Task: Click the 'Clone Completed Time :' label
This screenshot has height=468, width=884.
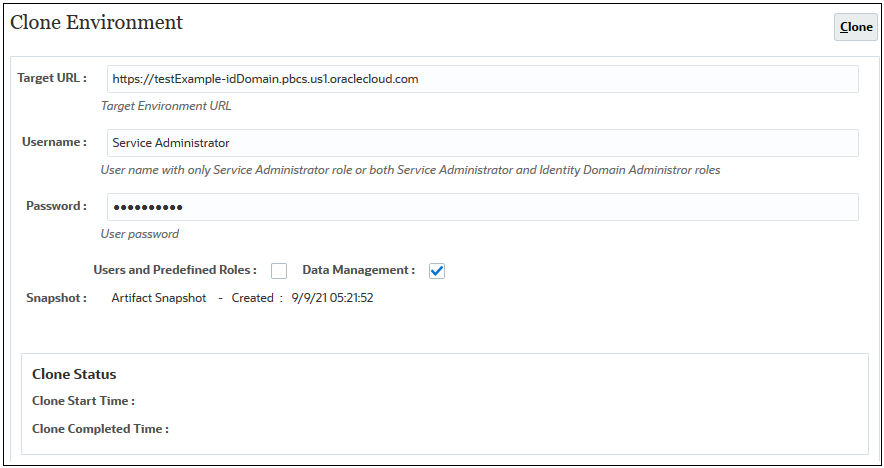Action: pyautogui.click(x=100, y=429)
